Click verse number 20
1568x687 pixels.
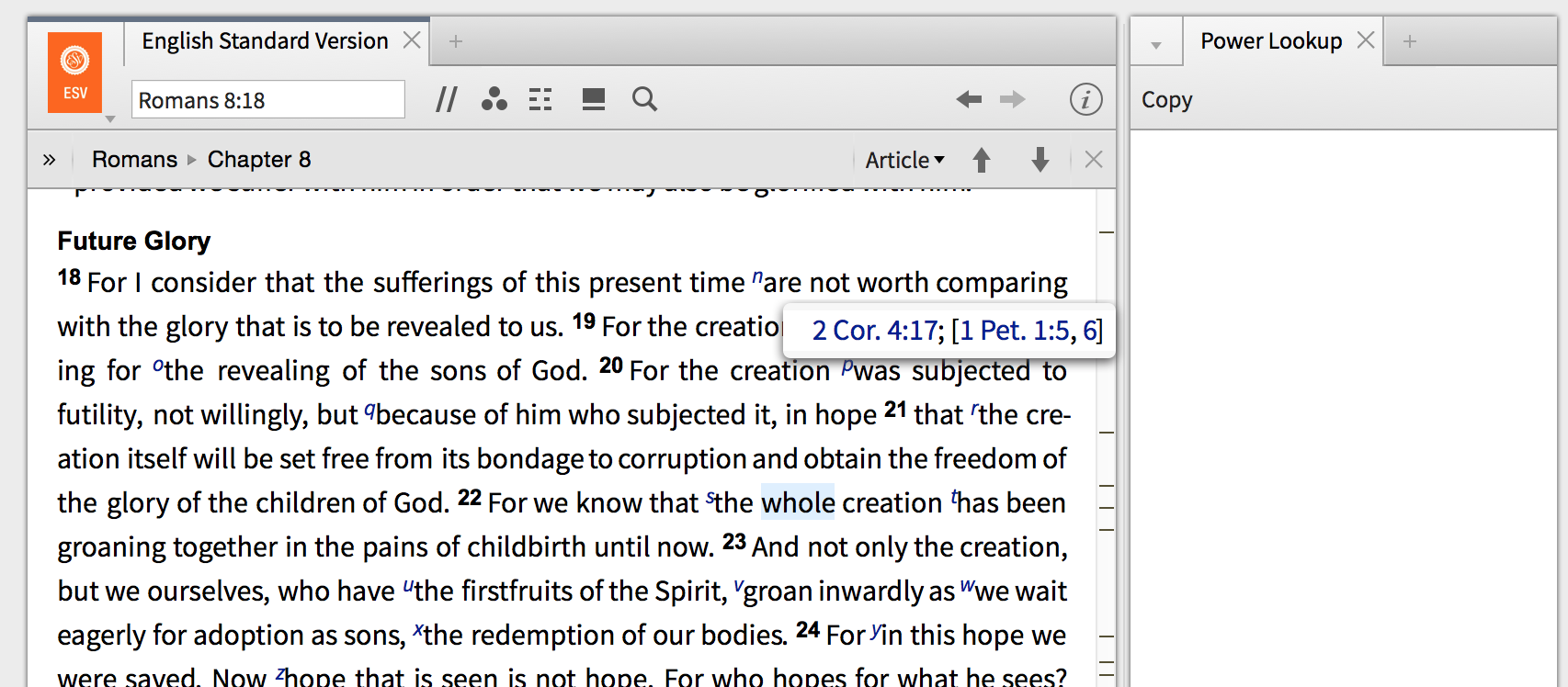[611, 365]
